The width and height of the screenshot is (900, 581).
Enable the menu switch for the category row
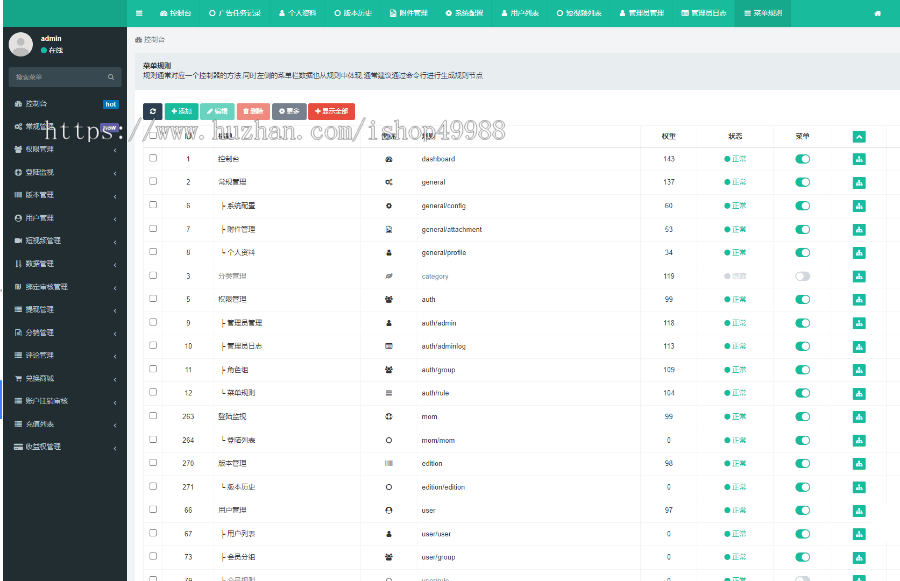(802, 276)
